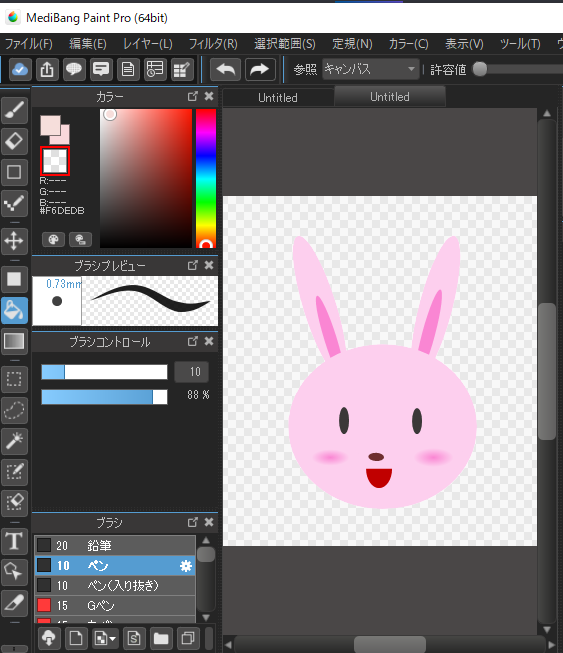Toggle the transparent color swatch
Viewport: 563px width, 653px height.
pos(55,161)
